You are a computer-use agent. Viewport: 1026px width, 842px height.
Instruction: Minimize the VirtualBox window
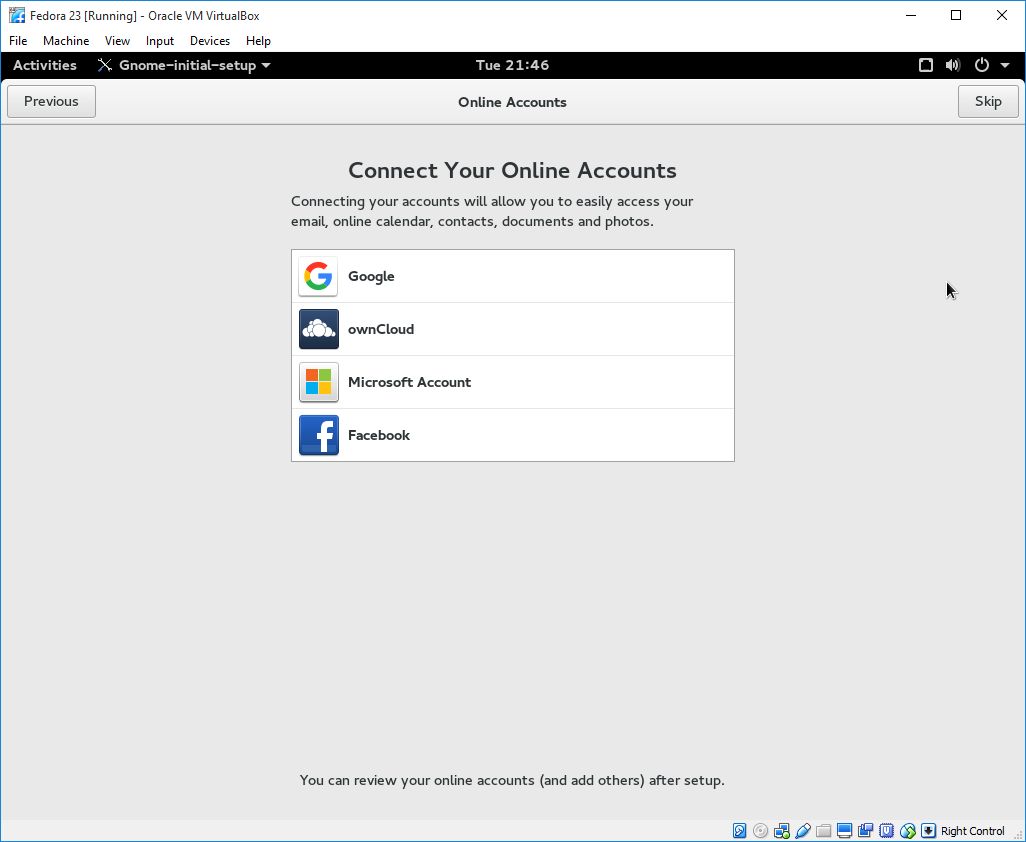pyautogui.click(x=910, y=15)
